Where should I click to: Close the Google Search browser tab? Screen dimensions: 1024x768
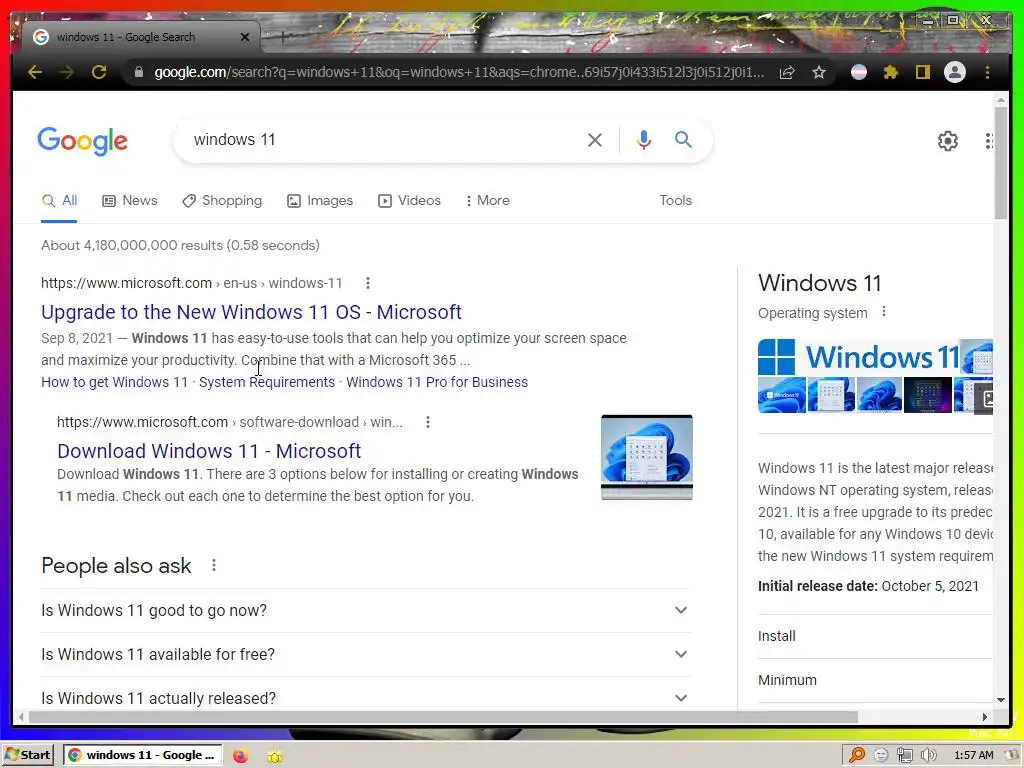click(x=245, y=37)
